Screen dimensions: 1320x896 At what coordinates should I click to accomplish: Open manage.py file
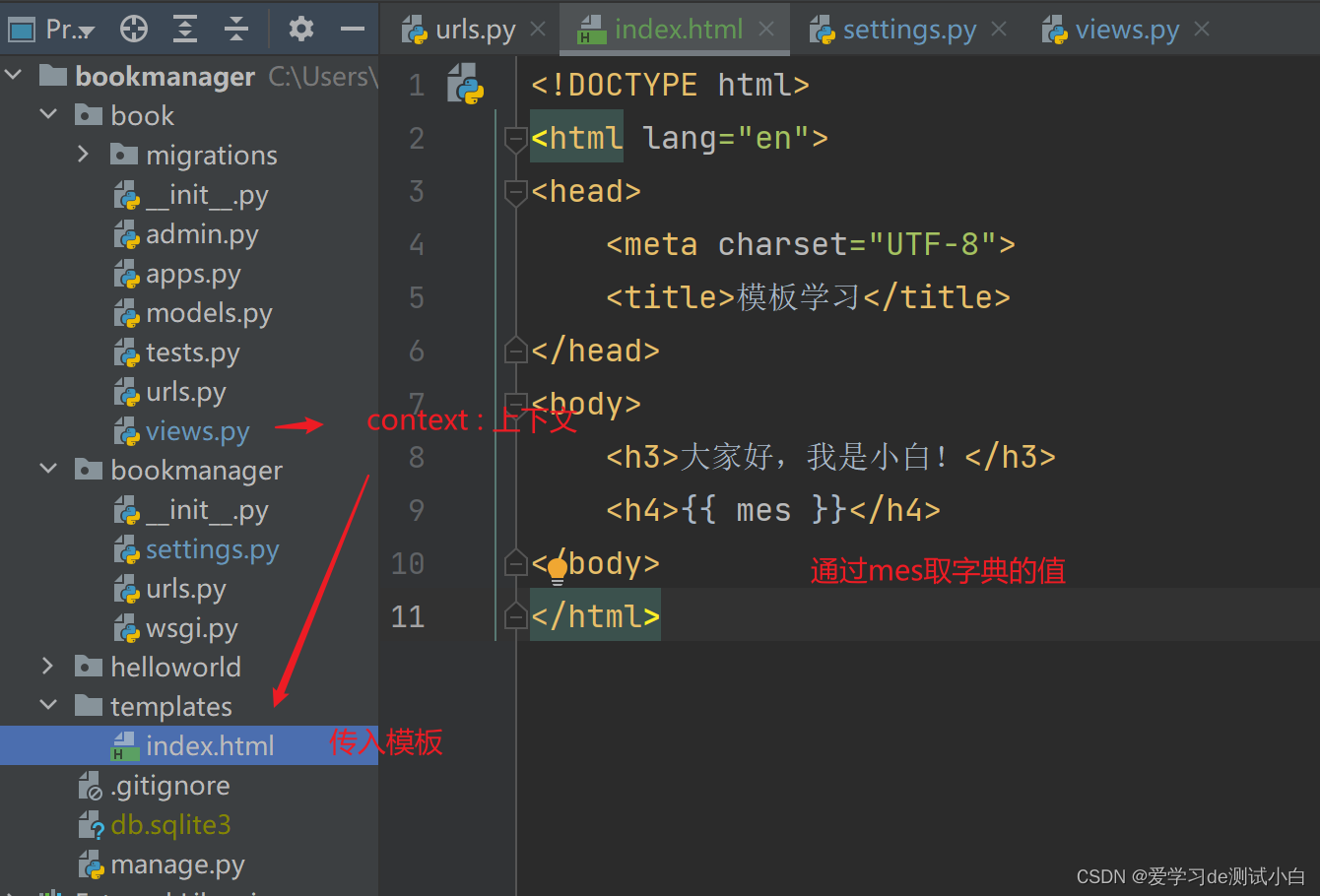coord(177,864)
